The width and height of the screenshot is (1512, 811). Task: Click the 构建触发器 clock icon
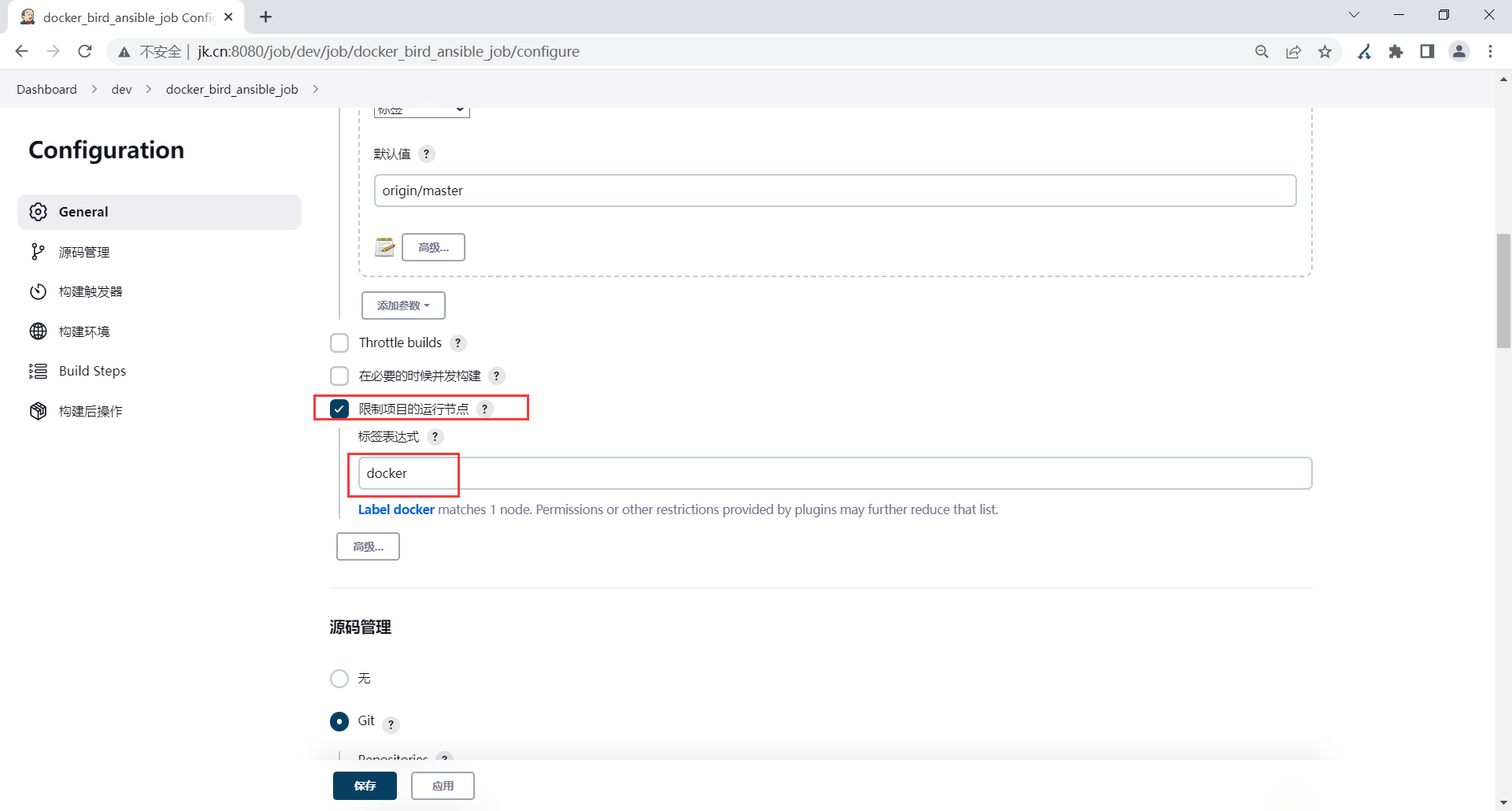click(x=38, y=291)
